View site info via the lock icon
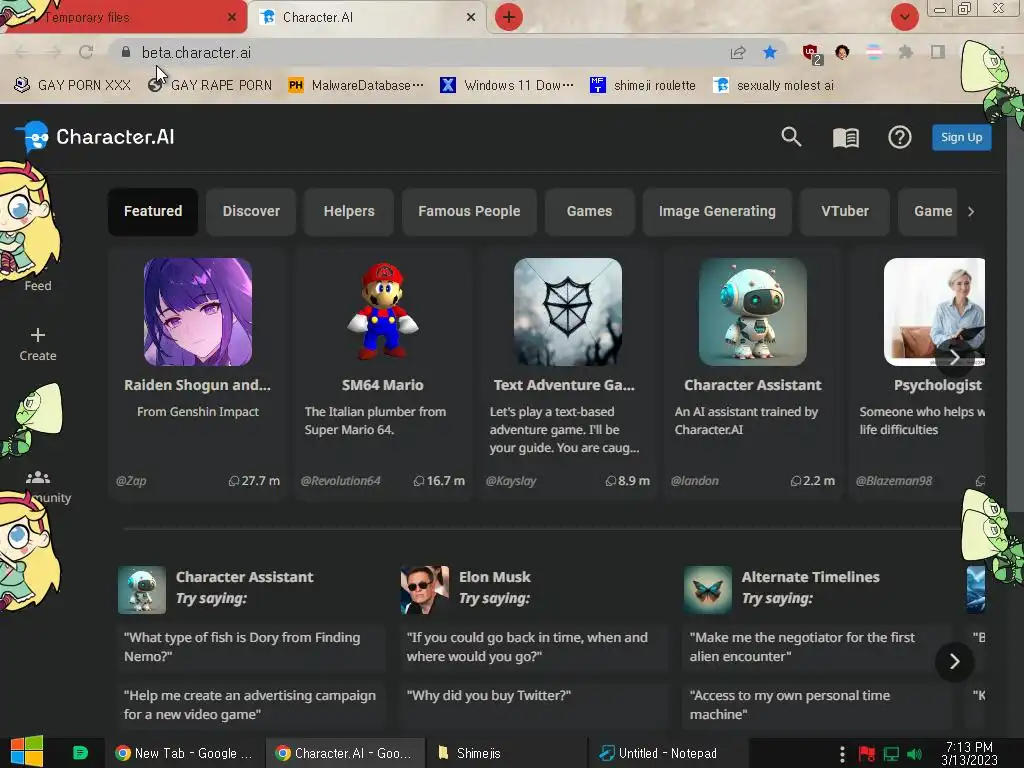The image size is (1024, 768). coord(125,52)
